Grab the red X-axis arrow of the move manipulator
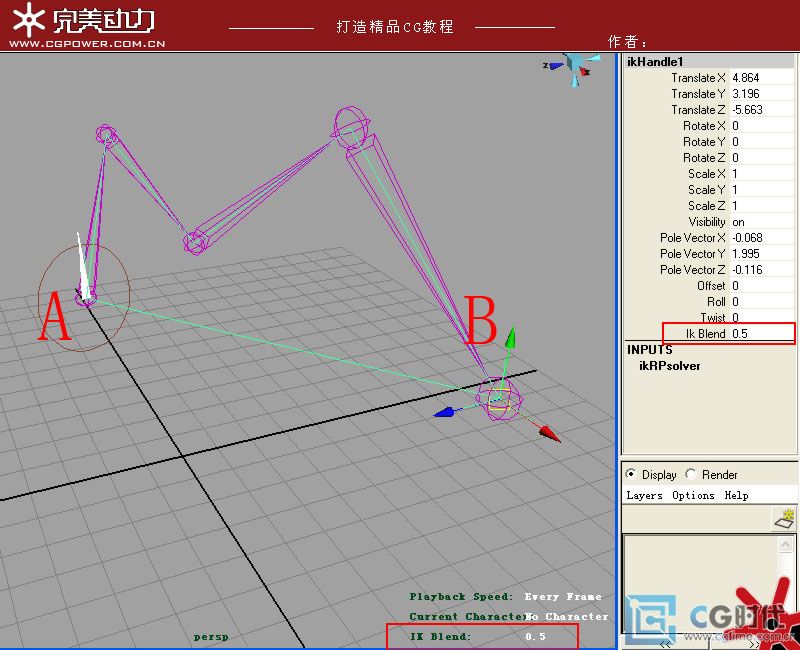The width and height of the screenshot is (800, 650). [549, 434]
